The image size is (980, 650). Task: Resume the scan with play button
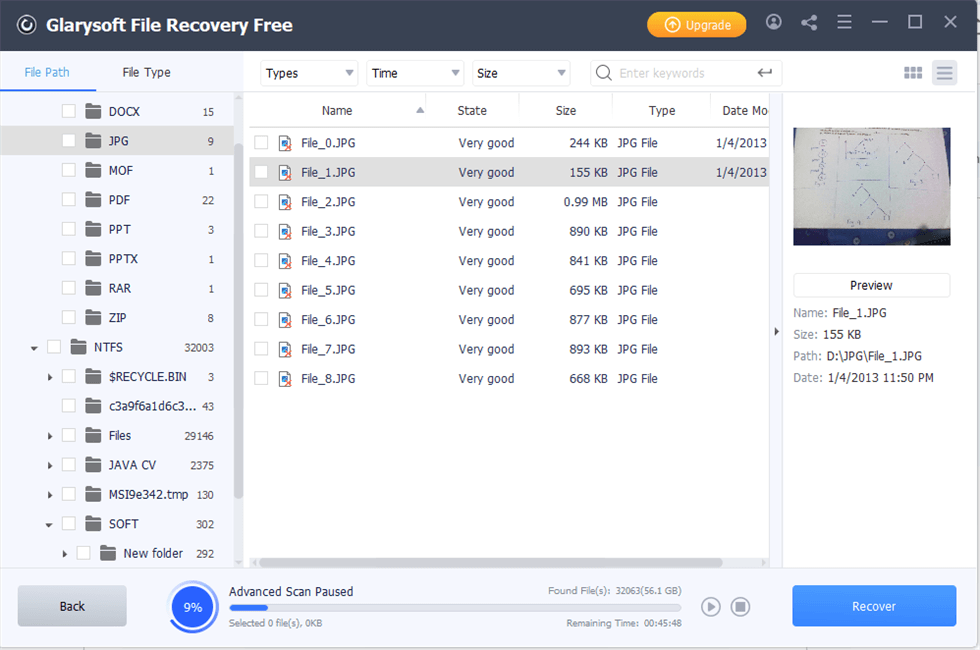coord(710,606)
